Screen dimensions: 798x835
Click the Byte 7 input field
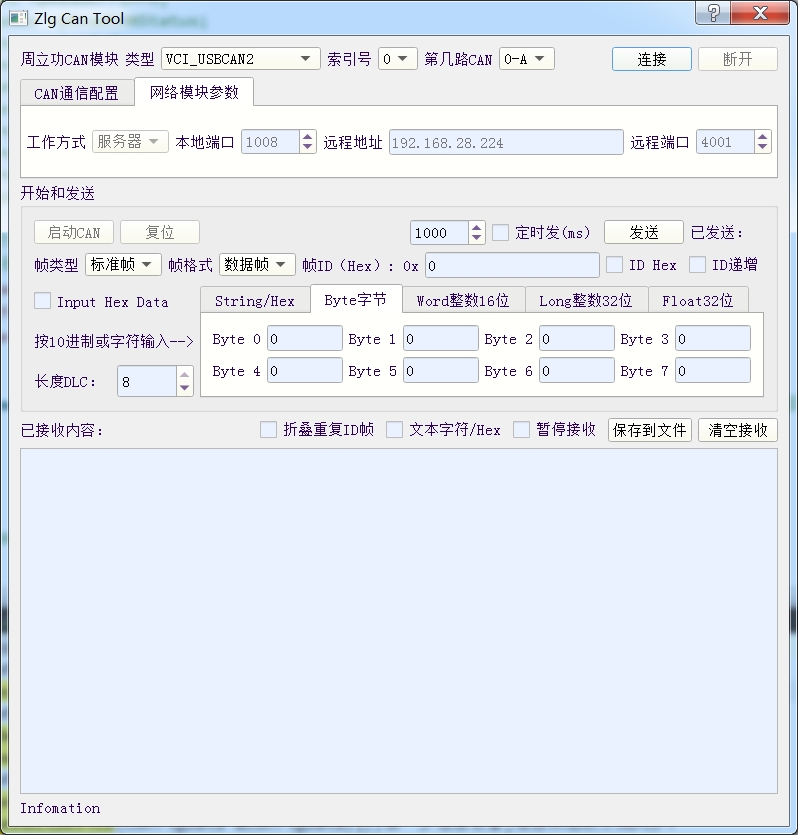(713, 371)
